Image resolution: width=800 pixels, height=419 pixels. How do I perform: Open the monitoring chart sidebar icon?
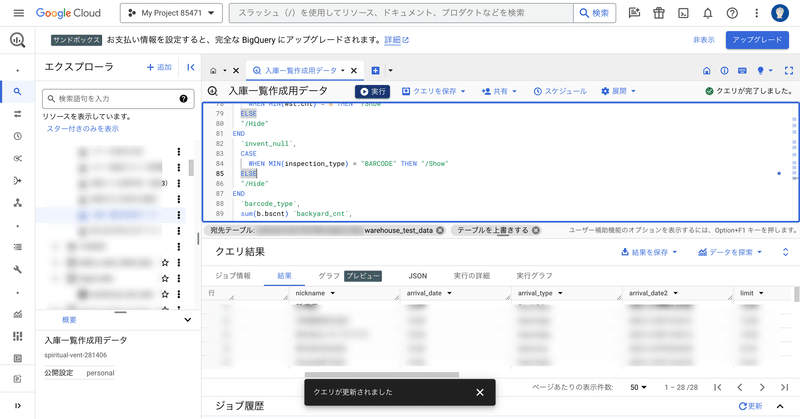[17, 314]
